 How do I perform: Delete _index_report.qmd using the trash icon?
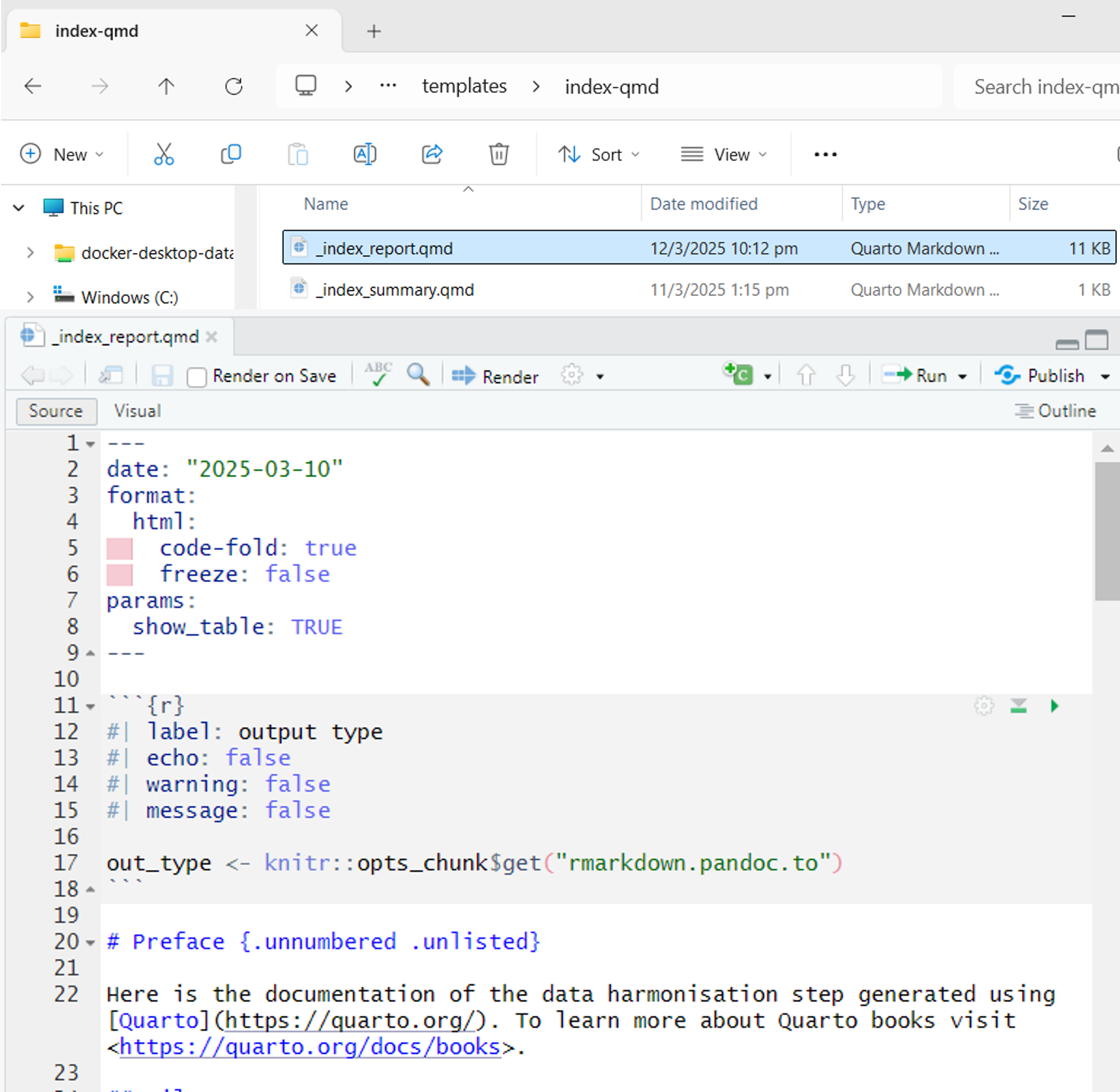click(x=498, y=154)
